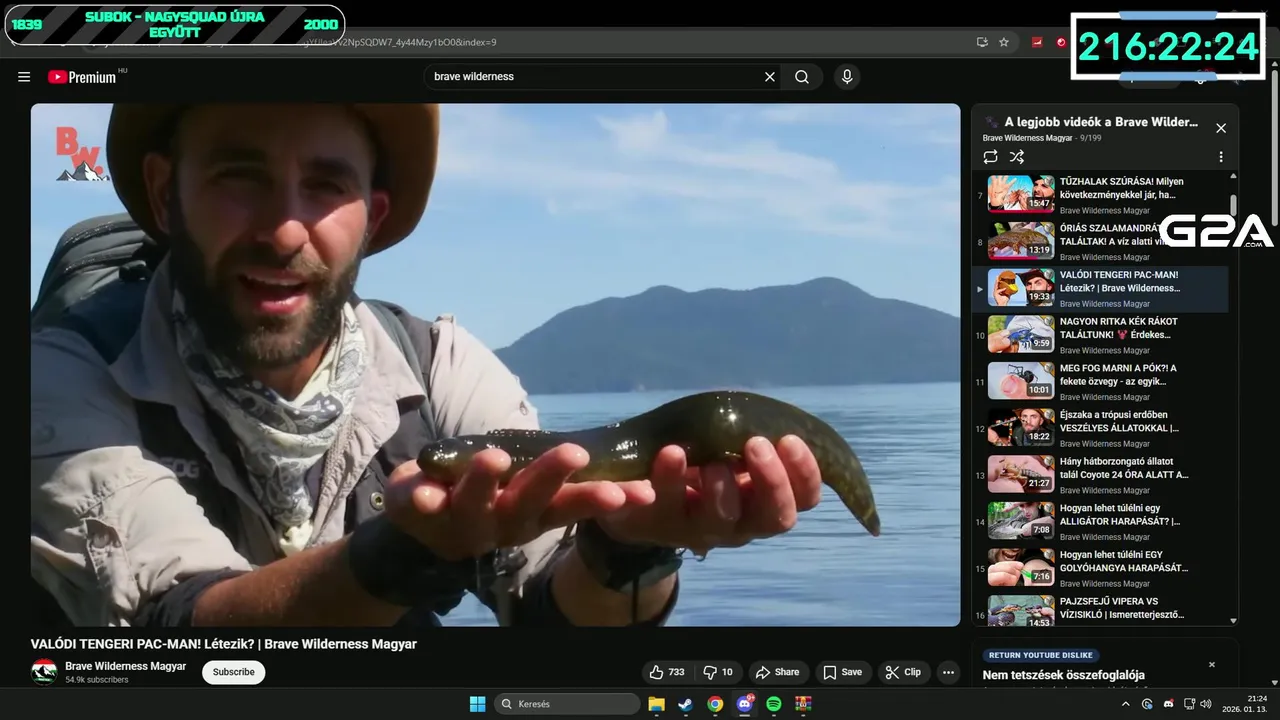This screenshot has height=720, width=1280.
Task: Open the red circular browser extension
Action: (1061, 42)
